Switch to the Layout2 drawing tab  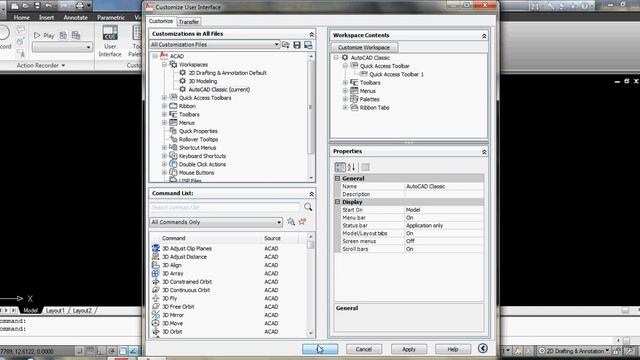pos(82,311)
